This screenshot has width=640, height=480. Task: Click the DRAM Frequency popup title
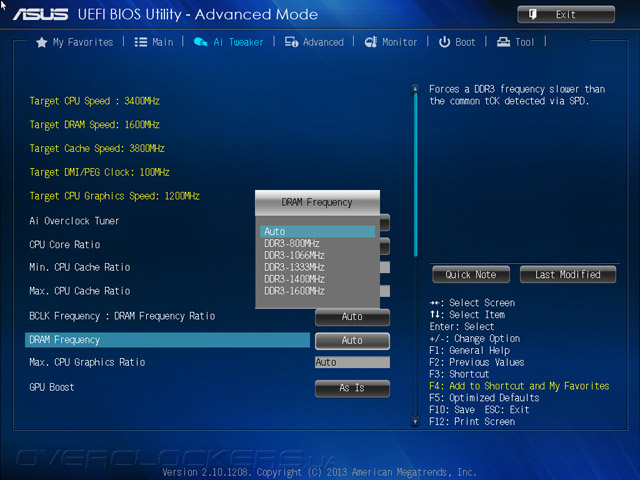coord(317,202)
